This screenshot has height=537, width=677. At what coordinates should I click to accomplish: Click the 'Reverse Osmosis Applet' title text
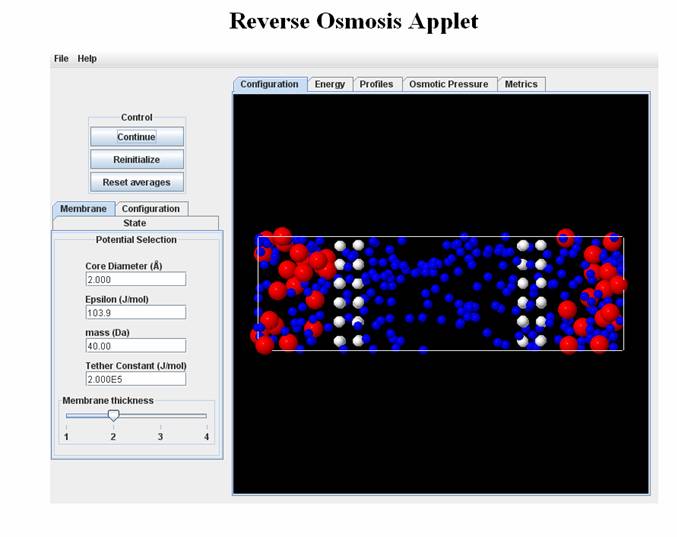pyautogui.click(x=354, y=21)
